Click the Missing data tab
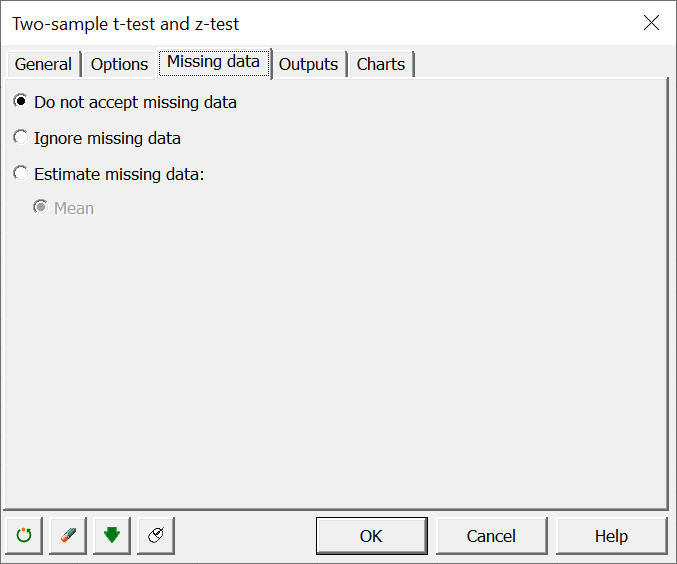 click(x=213, y=62)
